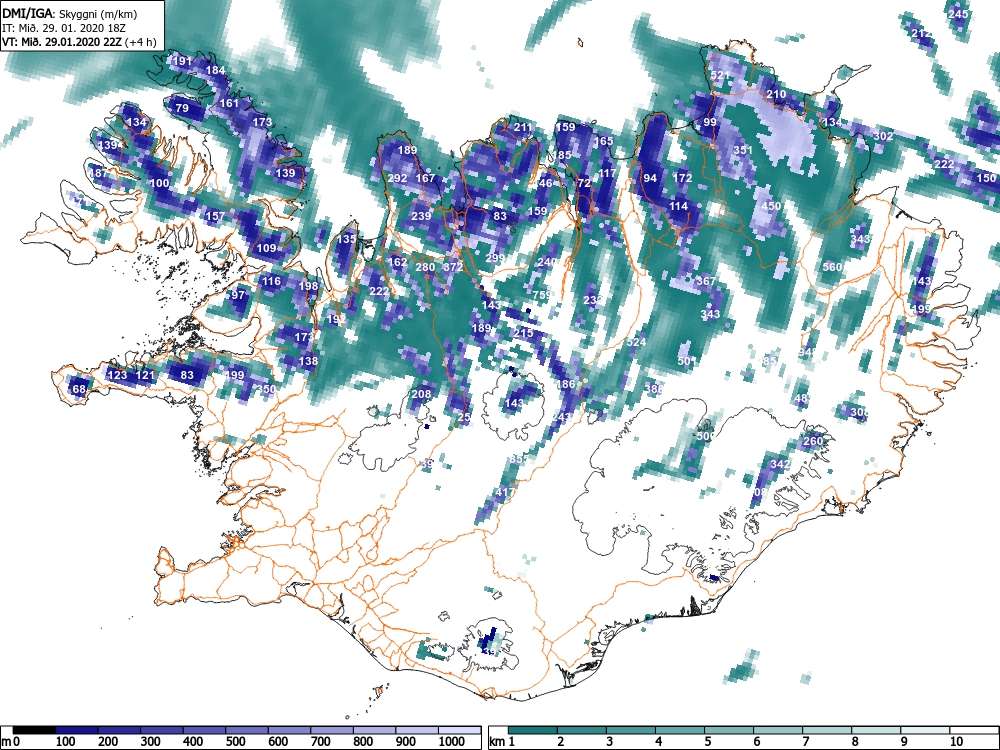Click the map value 211
Screen dimensions: 1000x750
pos(523,127)
